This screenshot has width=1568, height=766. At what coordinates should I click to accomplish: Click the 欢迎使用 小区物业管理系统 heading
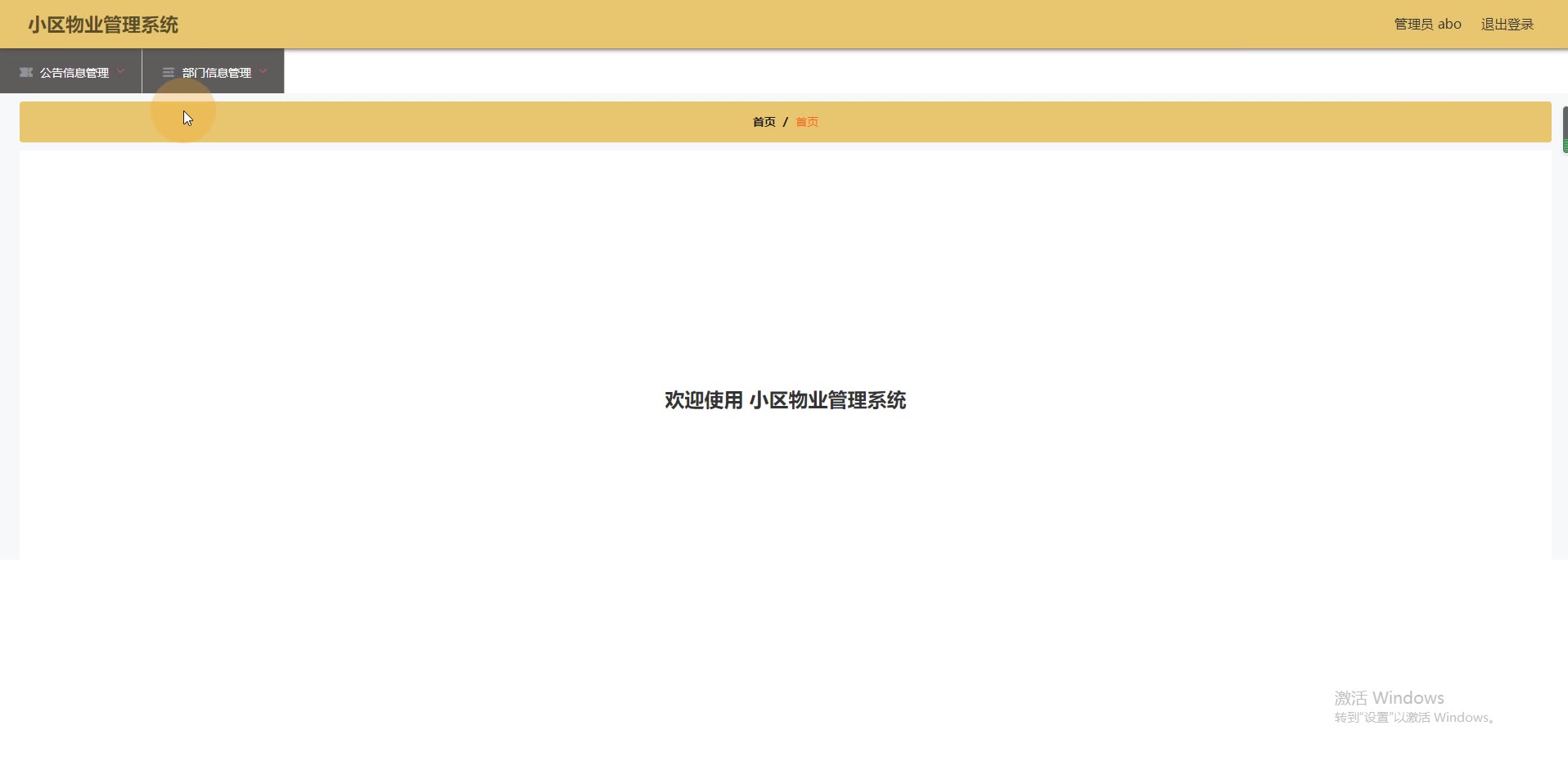[x=786, y=400]
